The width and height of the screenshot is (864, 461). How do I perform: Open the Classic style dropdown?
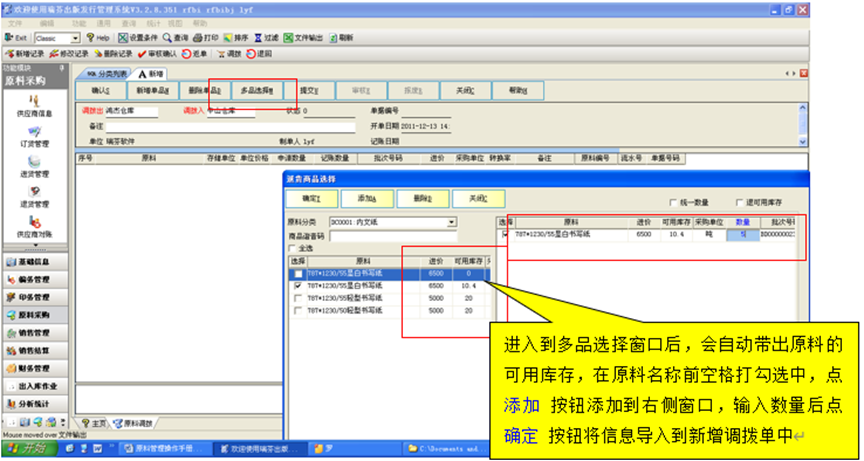pyautogui.click(x=76, y=39)
